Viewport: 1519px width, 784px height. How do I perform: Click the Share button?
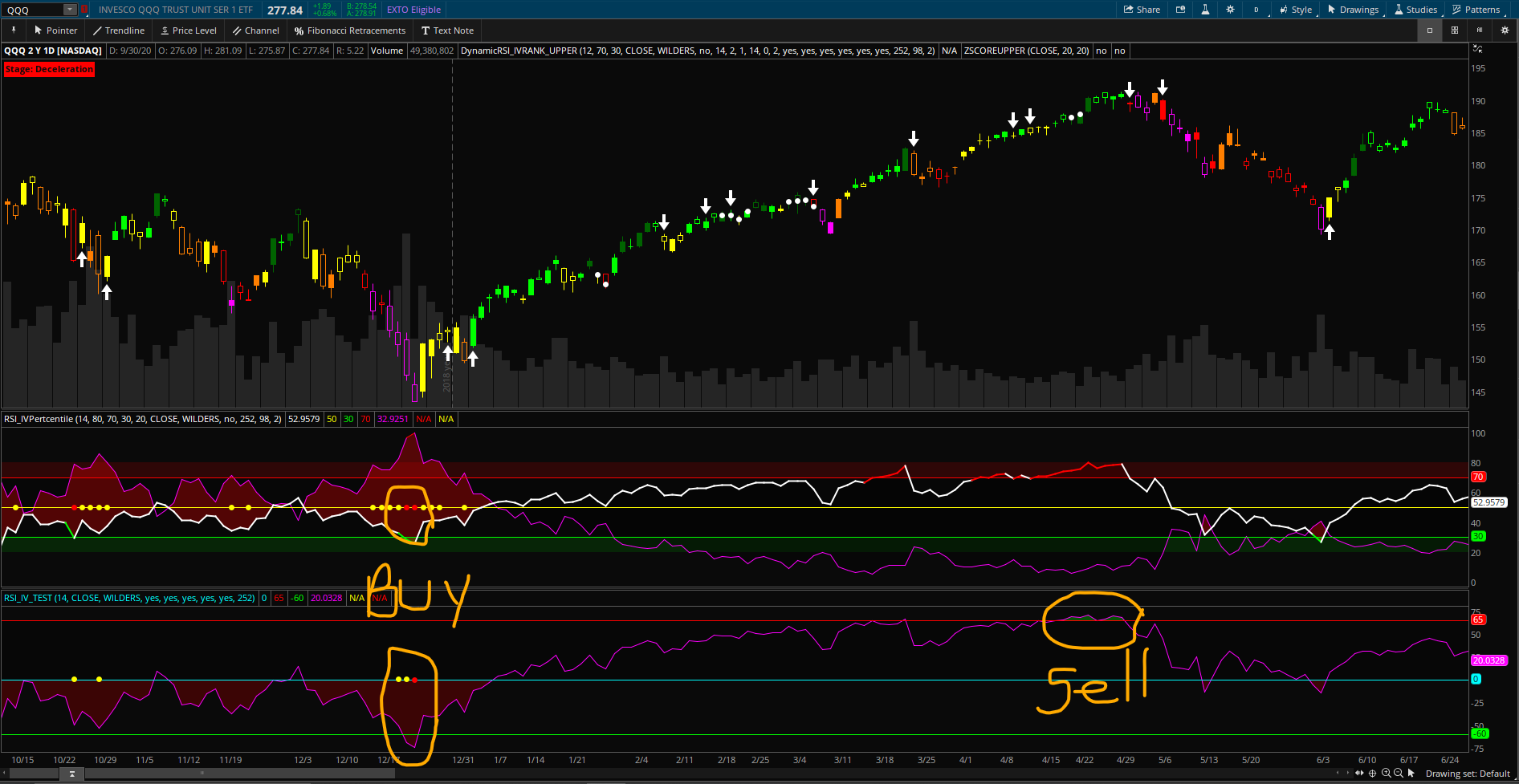click(x=1142, y=10)
